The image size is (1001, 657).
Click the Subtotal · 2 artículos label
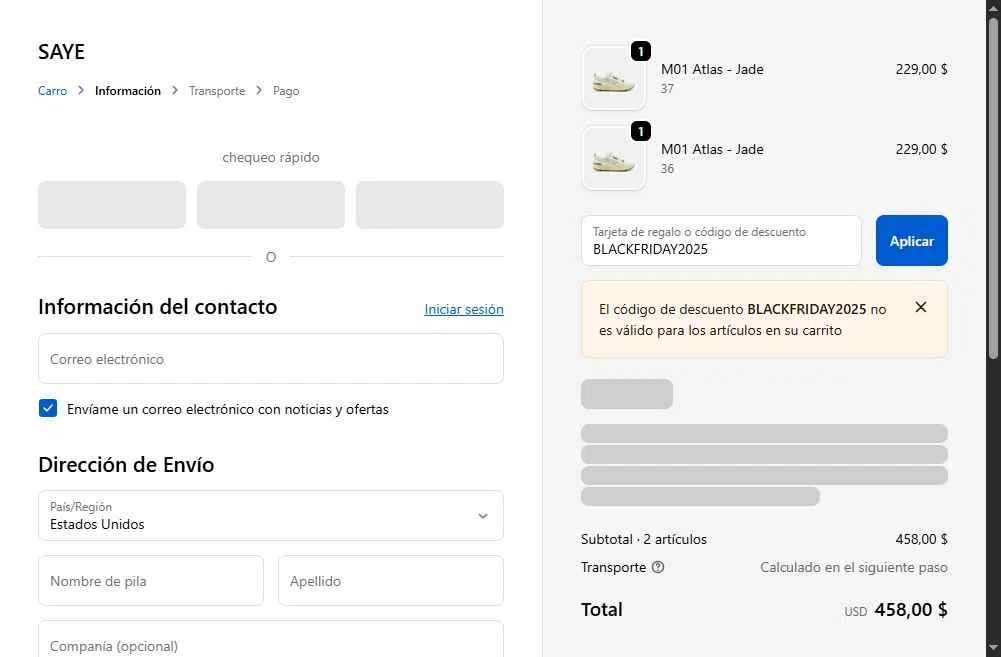[x=644, y=539]
